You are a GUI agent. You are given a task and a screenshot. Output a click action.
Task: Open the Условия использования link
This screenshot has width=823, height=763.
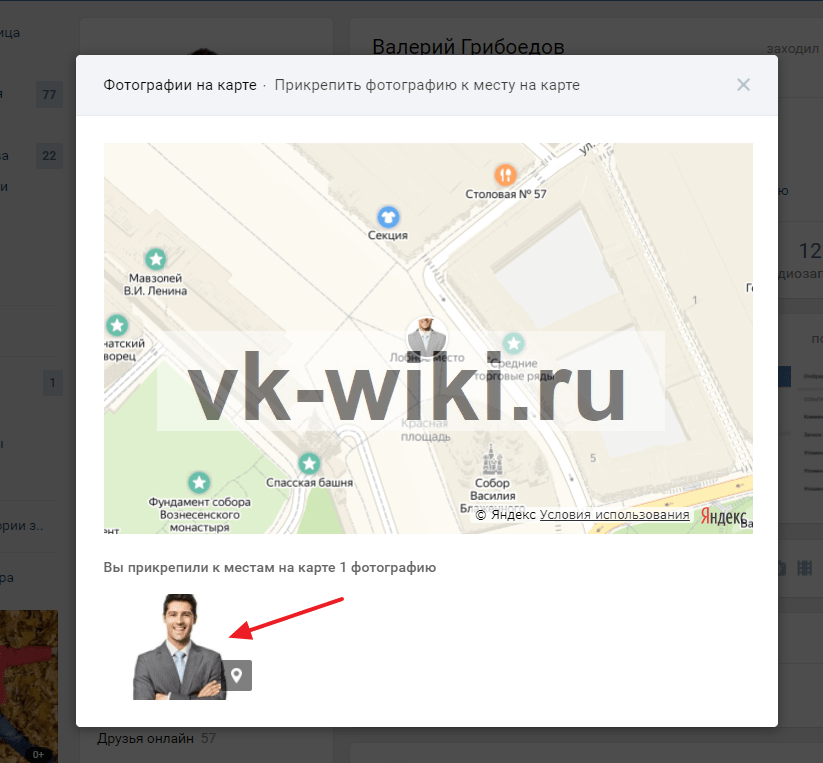pos(614,515)
